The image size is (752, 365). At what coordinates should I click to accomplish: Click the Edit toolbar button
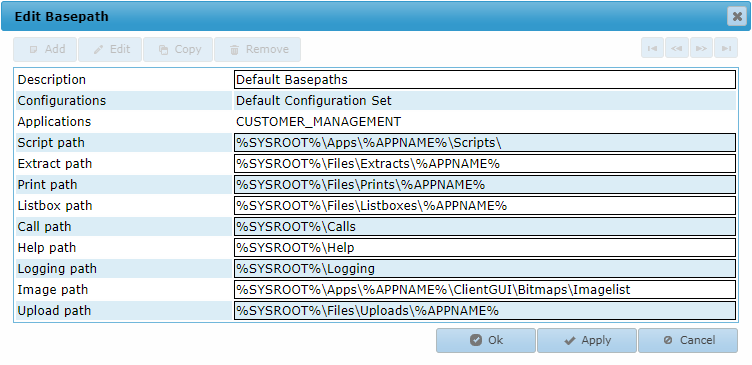[x=110, y=49]
